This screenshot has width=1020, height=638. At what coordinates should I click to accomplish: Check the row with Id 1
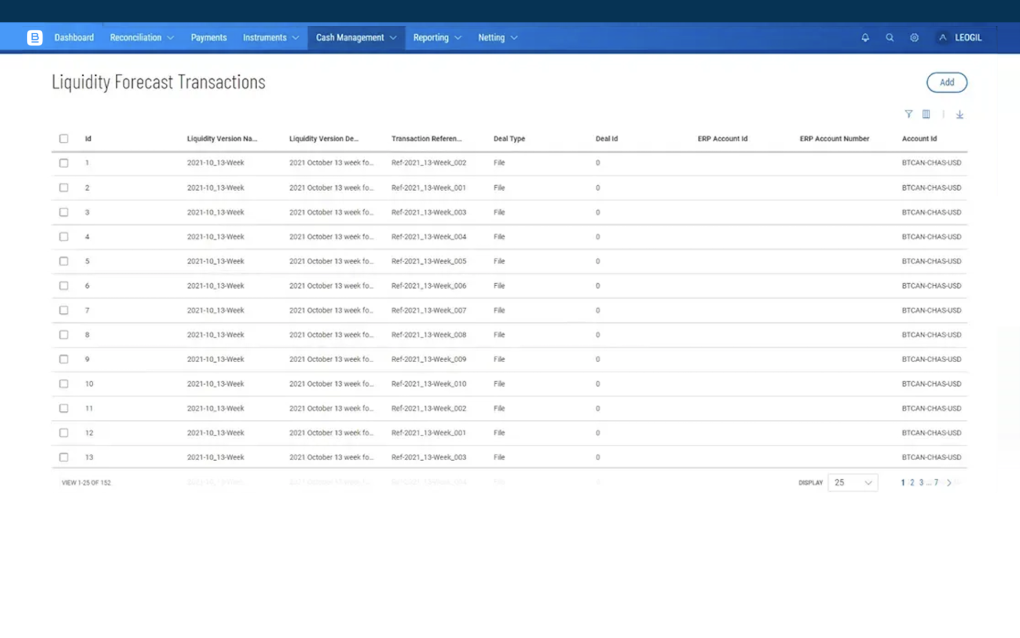(x=64, y=163)
